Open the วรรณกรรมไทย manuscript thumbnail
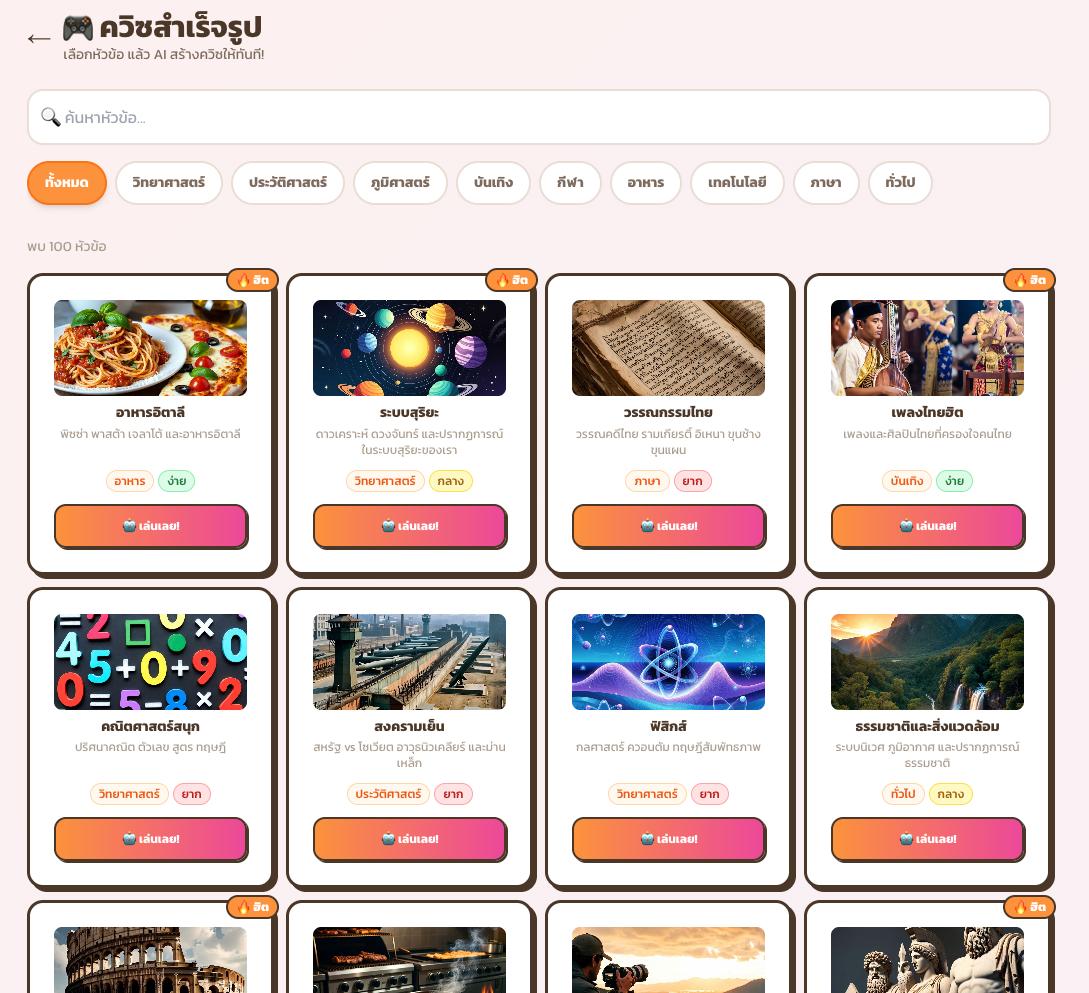 (x=669, y=348)
